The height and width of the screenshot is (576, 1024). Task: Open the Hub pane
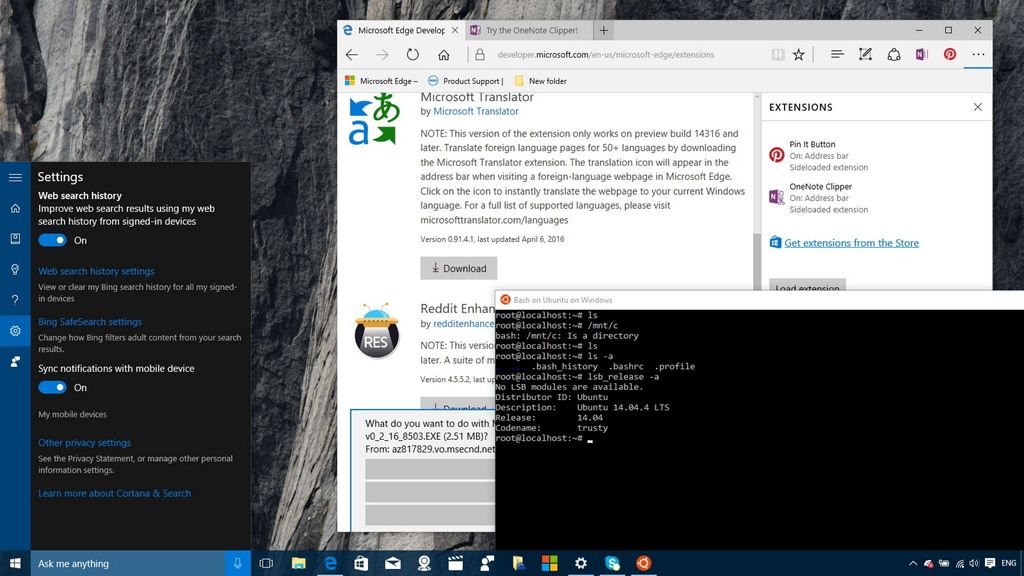coord(838,54)
